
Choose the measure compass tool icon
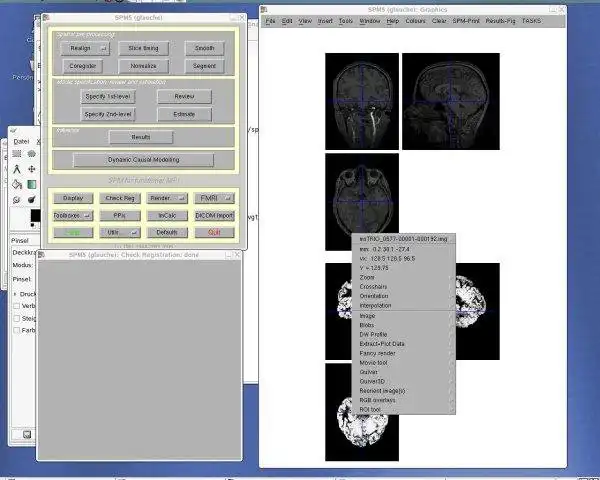[17, 169]
